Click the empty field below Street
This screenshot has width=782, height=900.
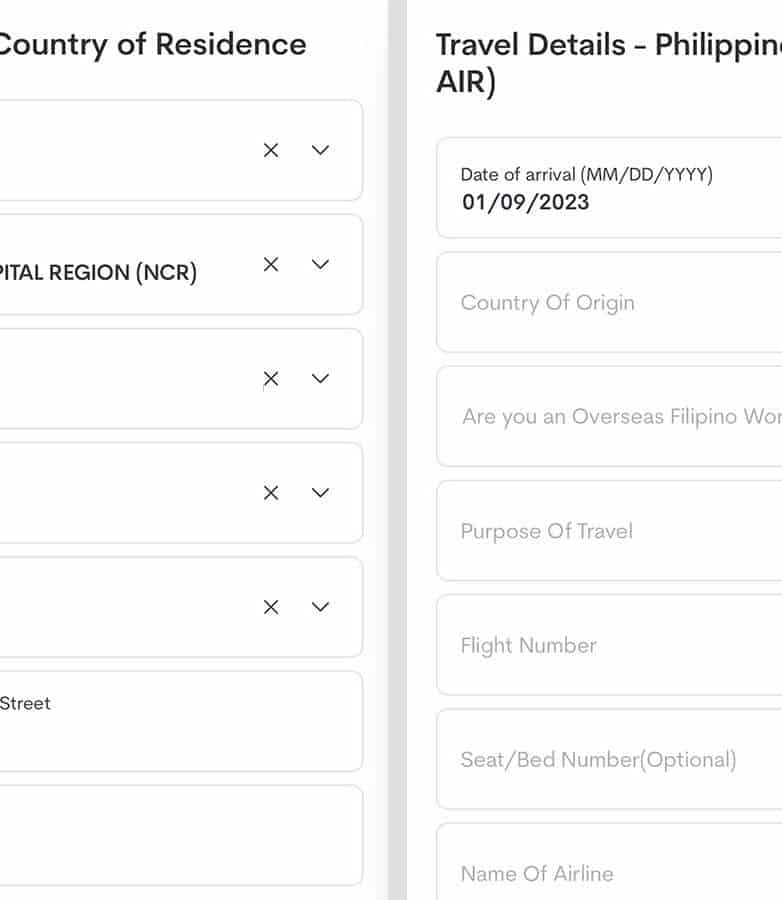point(178,835)
